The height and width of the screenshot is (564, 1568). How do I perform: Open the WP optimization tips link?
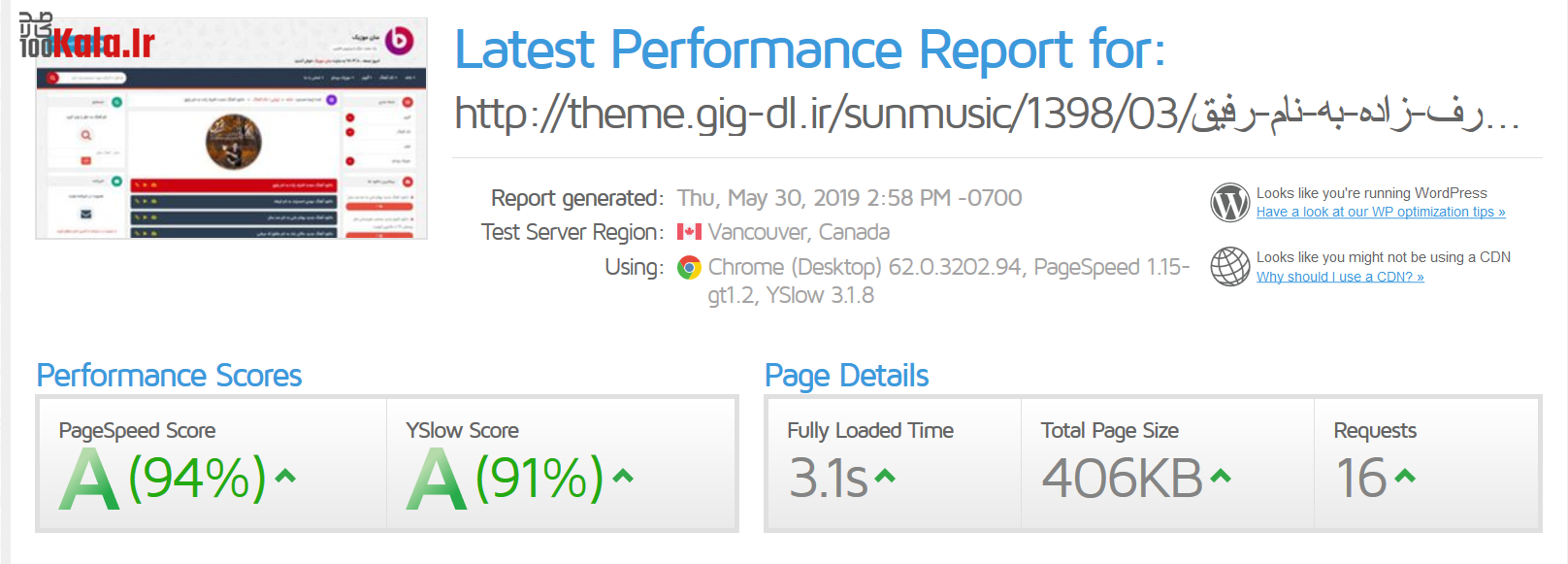coord(1380,212)
